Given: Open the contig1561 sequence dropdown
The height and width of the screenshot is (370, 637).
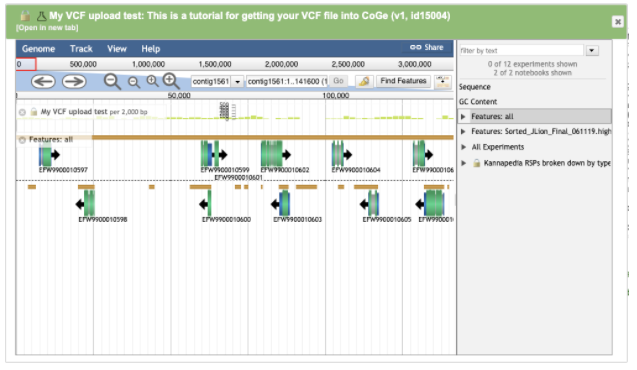Looking at the screenshot, I should coord(237,82).
